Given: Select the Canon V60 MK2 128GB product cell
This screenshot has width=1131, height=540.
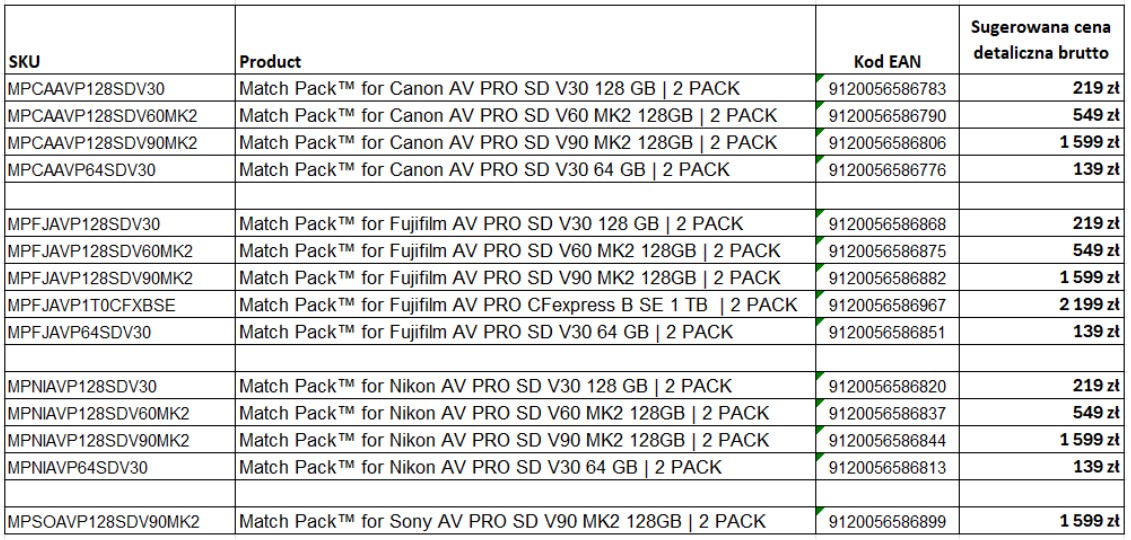Looking at the screenshot, I should pyautogui.click(x=526, y=115).
